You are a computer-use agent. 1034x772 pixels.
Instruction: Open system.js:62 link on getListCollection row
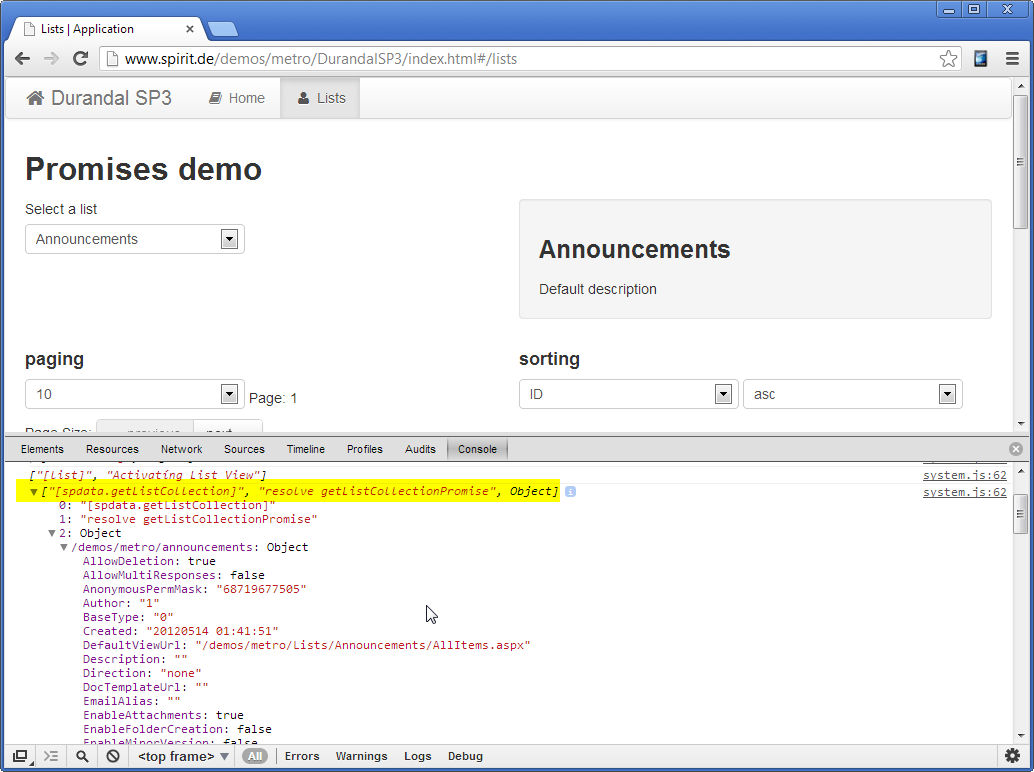tap(965, 492)
